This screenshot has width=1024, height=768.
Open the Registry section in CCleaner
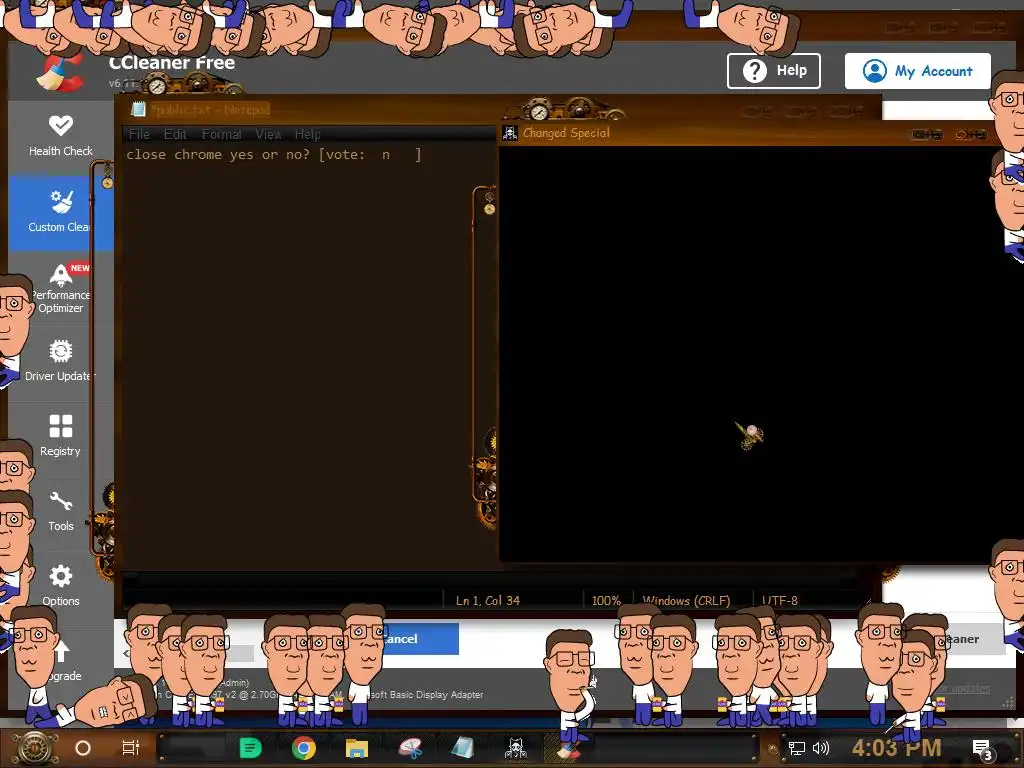pos(61,436)
